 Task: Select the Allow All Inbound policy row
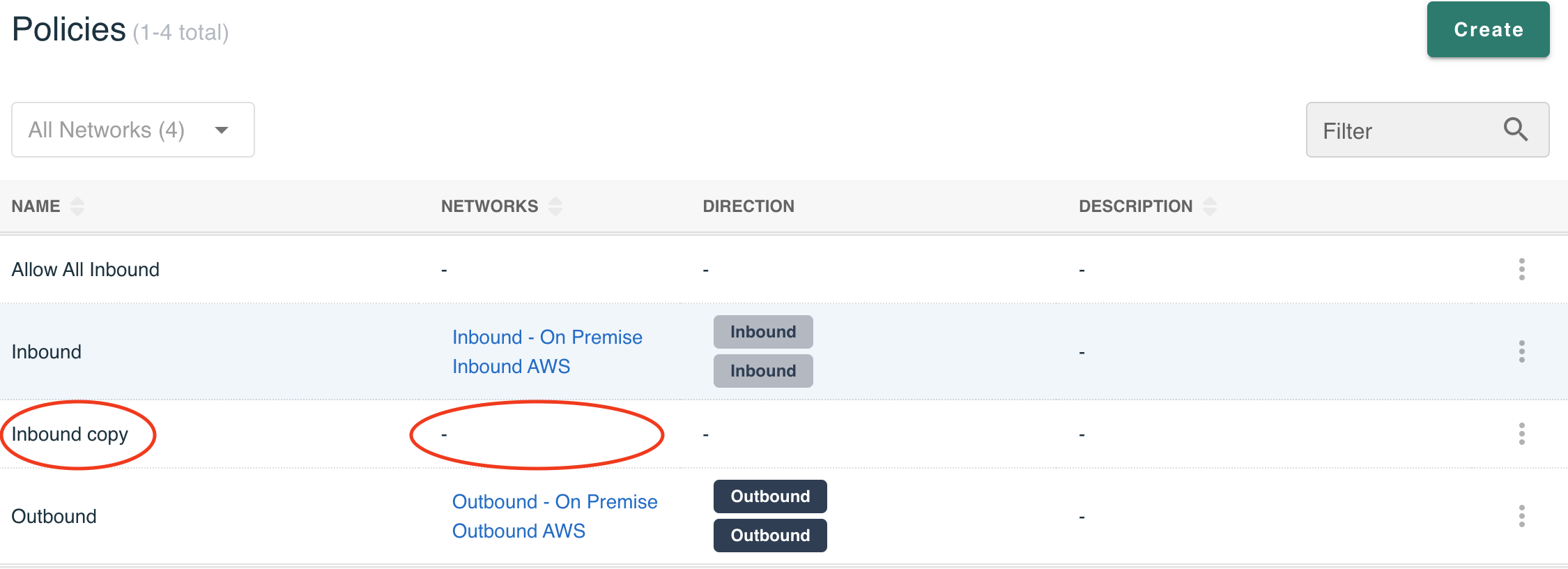click(x=784, y=269)
